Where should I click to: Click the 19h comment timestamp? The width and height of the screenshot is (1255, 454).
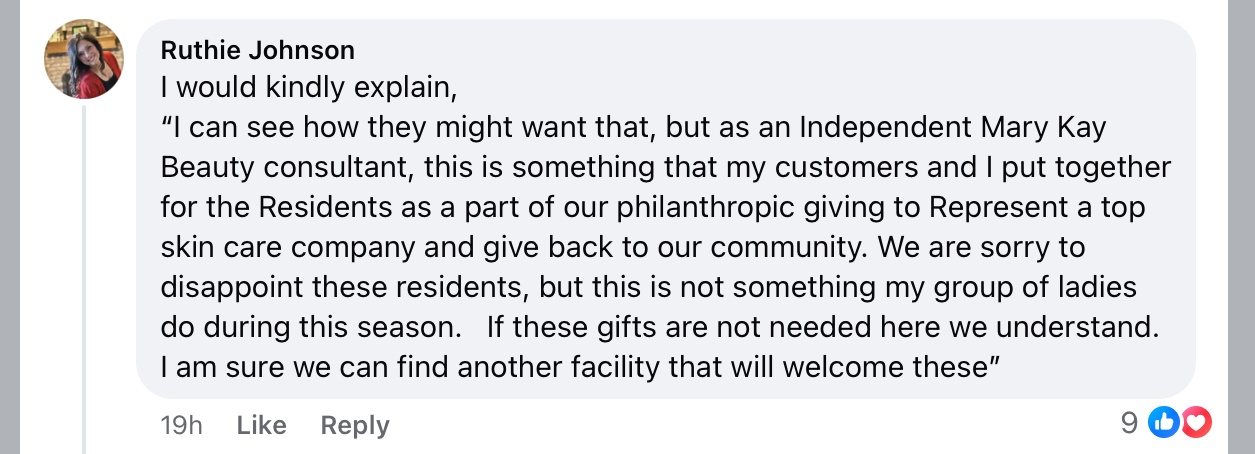181,425
